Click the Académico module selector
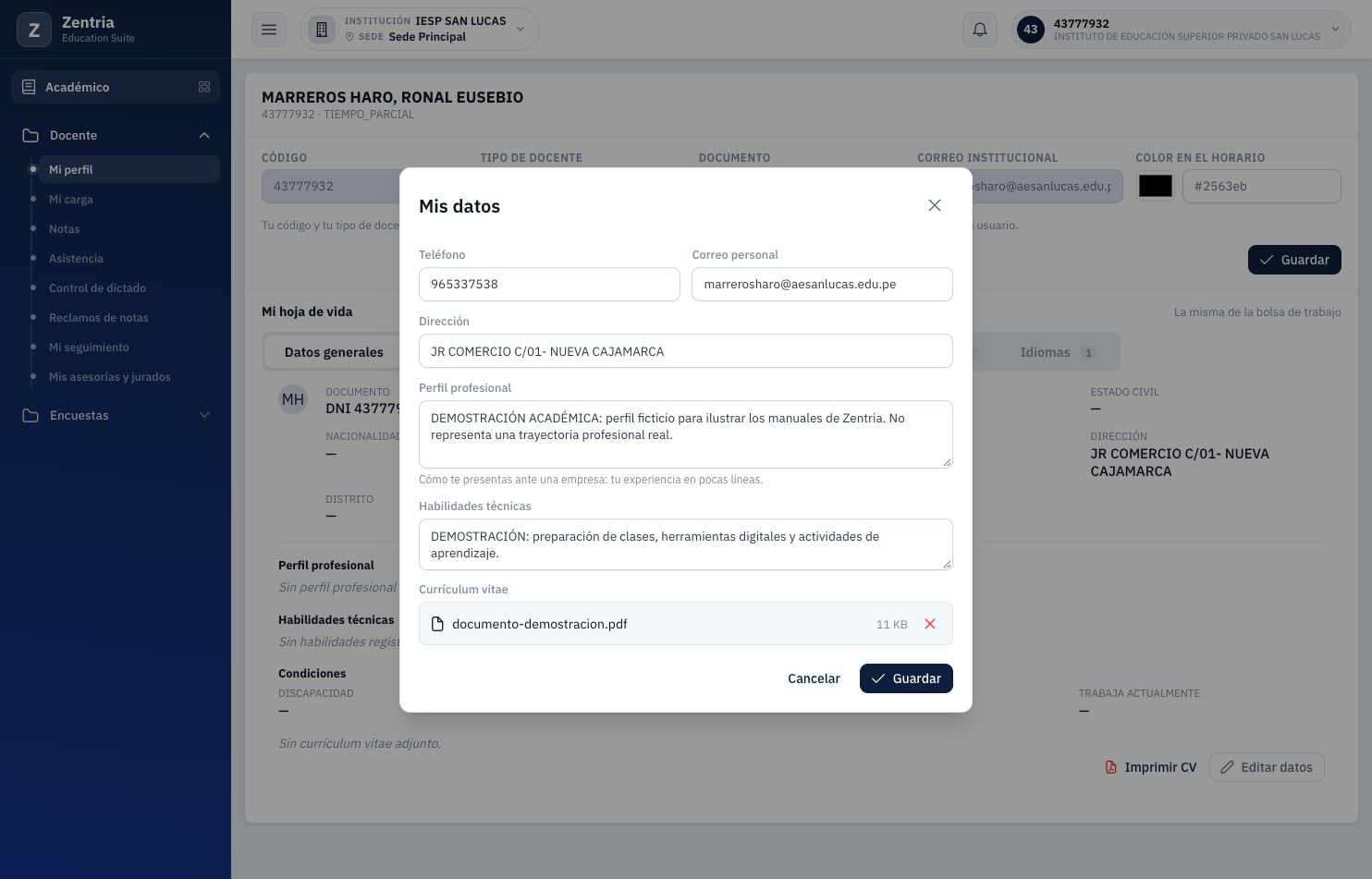The image size is (1372, 879). (116, 87)
